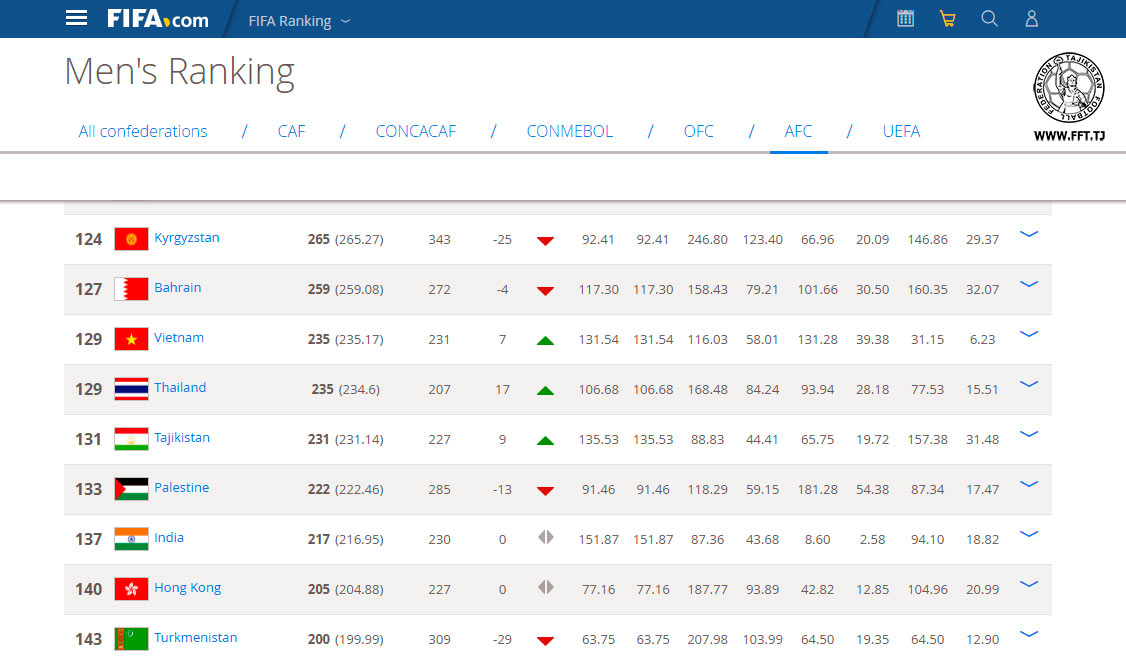The image size is (1126, 660).
Task: Click the search magnifier icon
Action: tap(989, 18)
